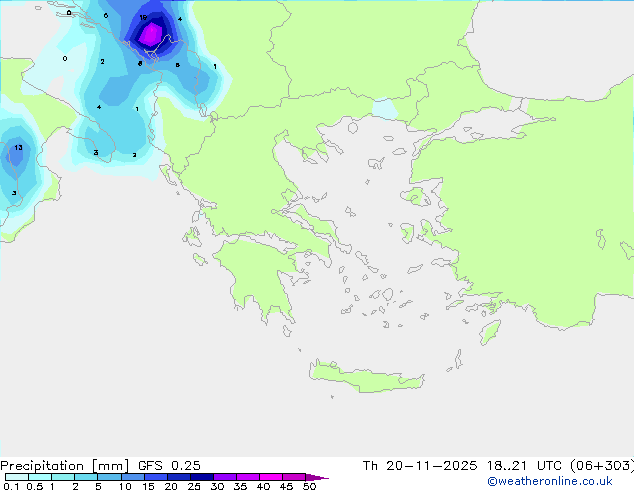The width and height of the screenshot is (634, 490).
Task: Click the magenta precipitation maximum on the map
Action: [x=151, y=34]
